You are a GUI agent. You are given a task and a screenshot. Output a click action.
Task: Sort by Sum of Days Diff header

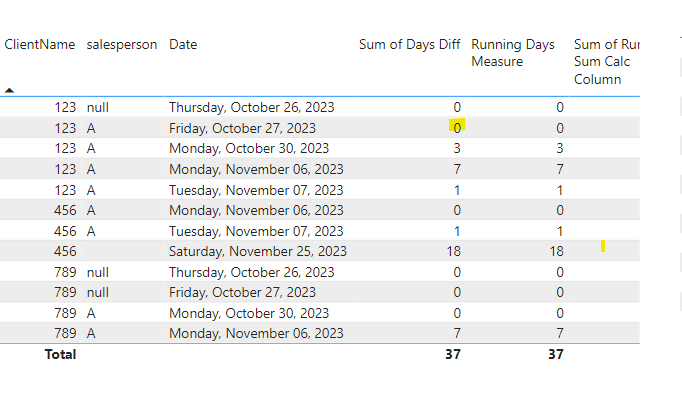pyautogui.click(x=409, y=44)
